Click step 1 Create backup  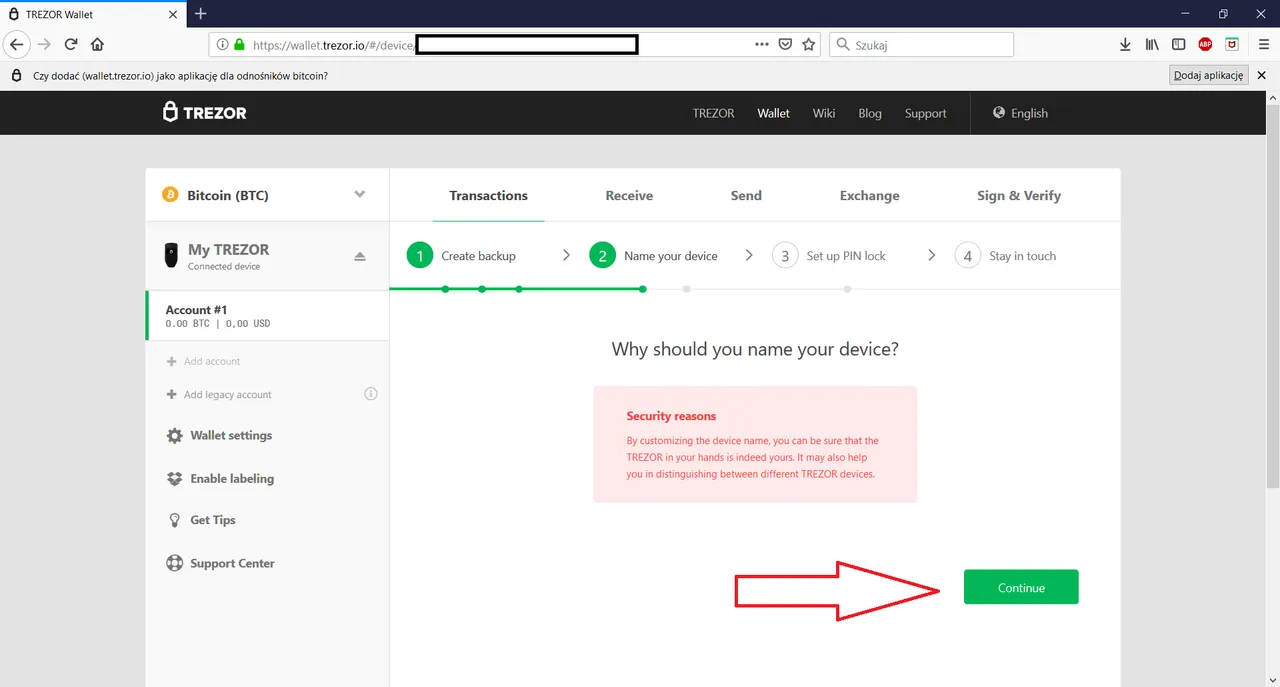point(462,256)
